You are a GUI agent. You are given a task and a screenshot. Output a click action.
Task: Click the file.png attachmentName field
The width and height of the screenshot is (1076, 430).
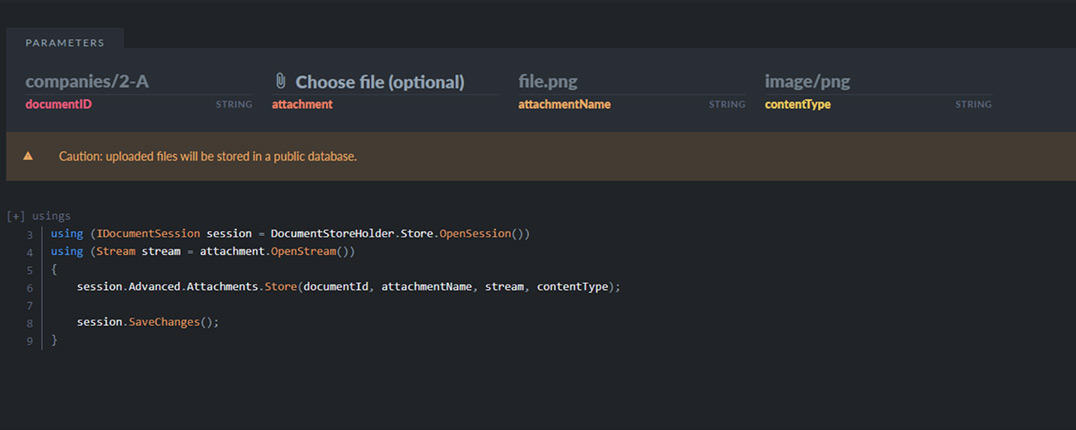[x=630, y=82]
